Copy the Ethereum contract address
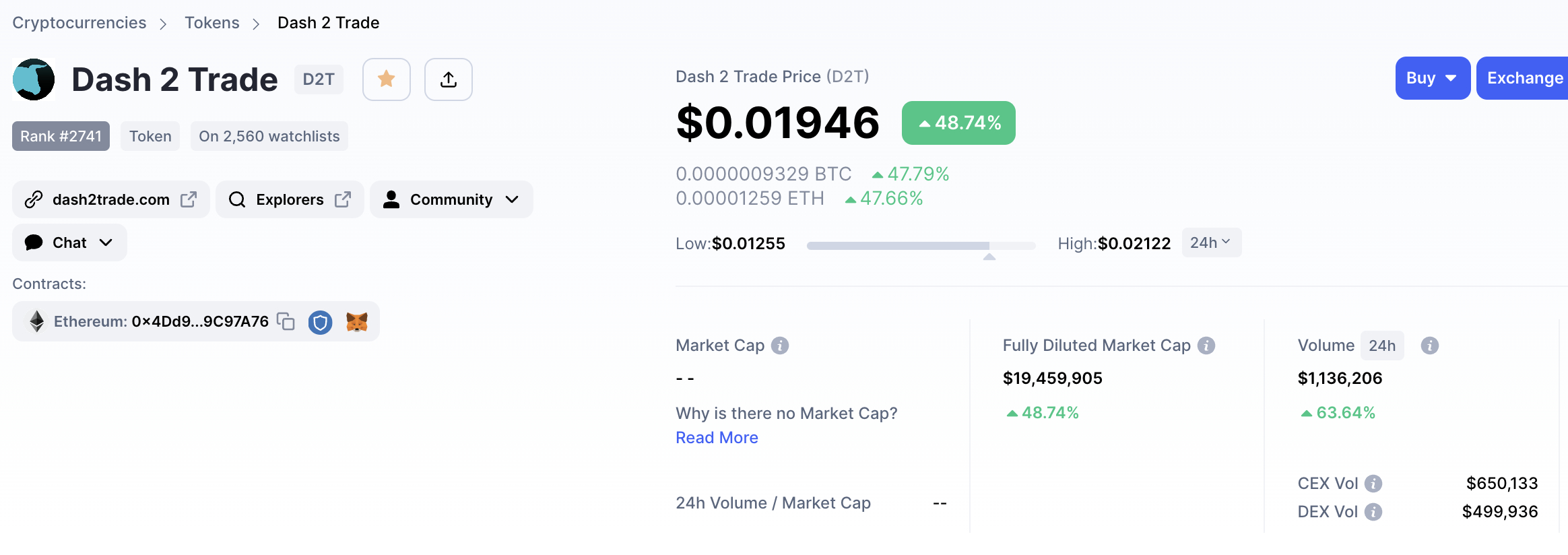 pos(286,321)
